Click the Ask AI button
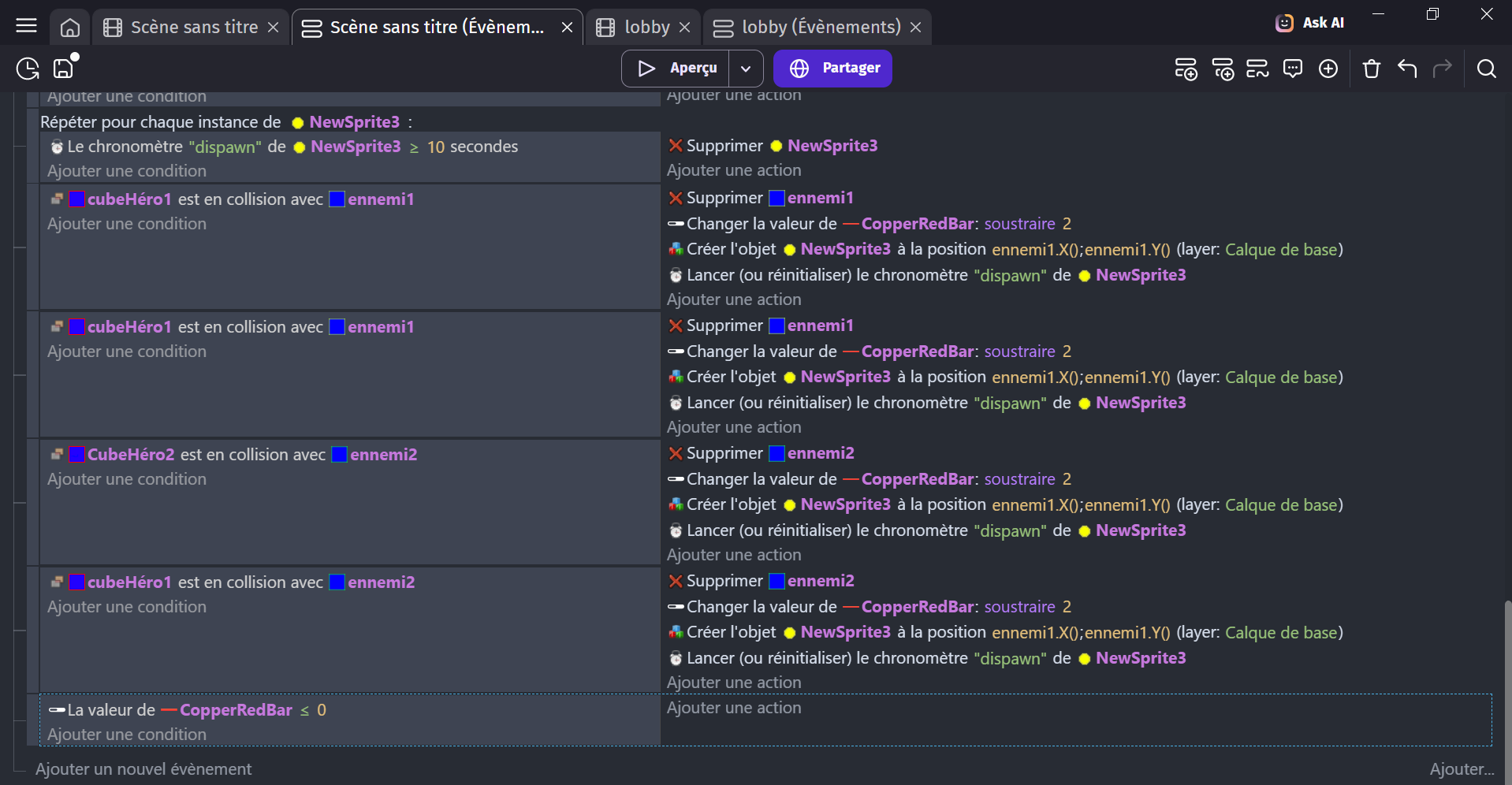This screenshot has height=785, width=1512. tap(1310, 23)
